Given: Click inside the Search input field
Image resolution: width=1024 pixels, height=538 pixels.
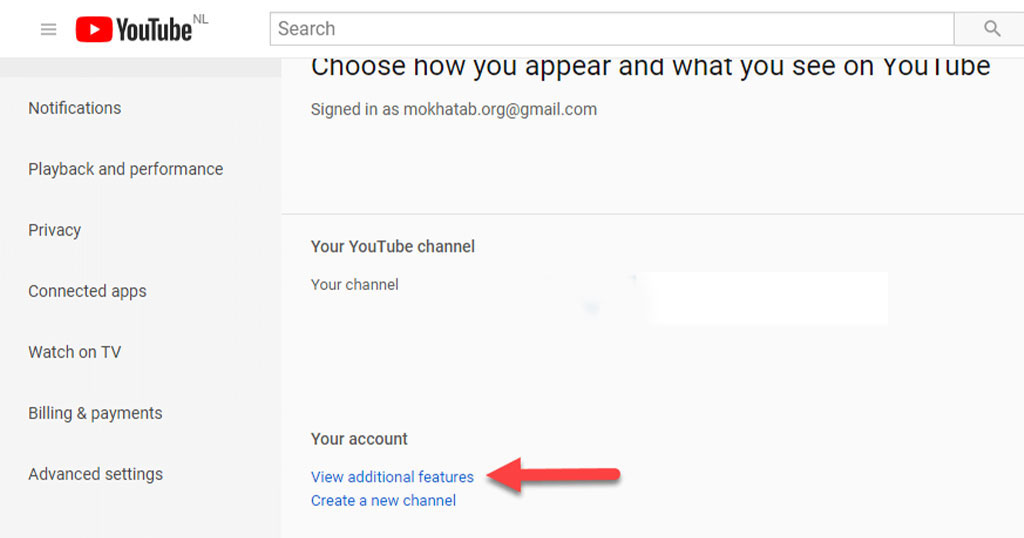Looking at the screenshot, I should 612,29.
